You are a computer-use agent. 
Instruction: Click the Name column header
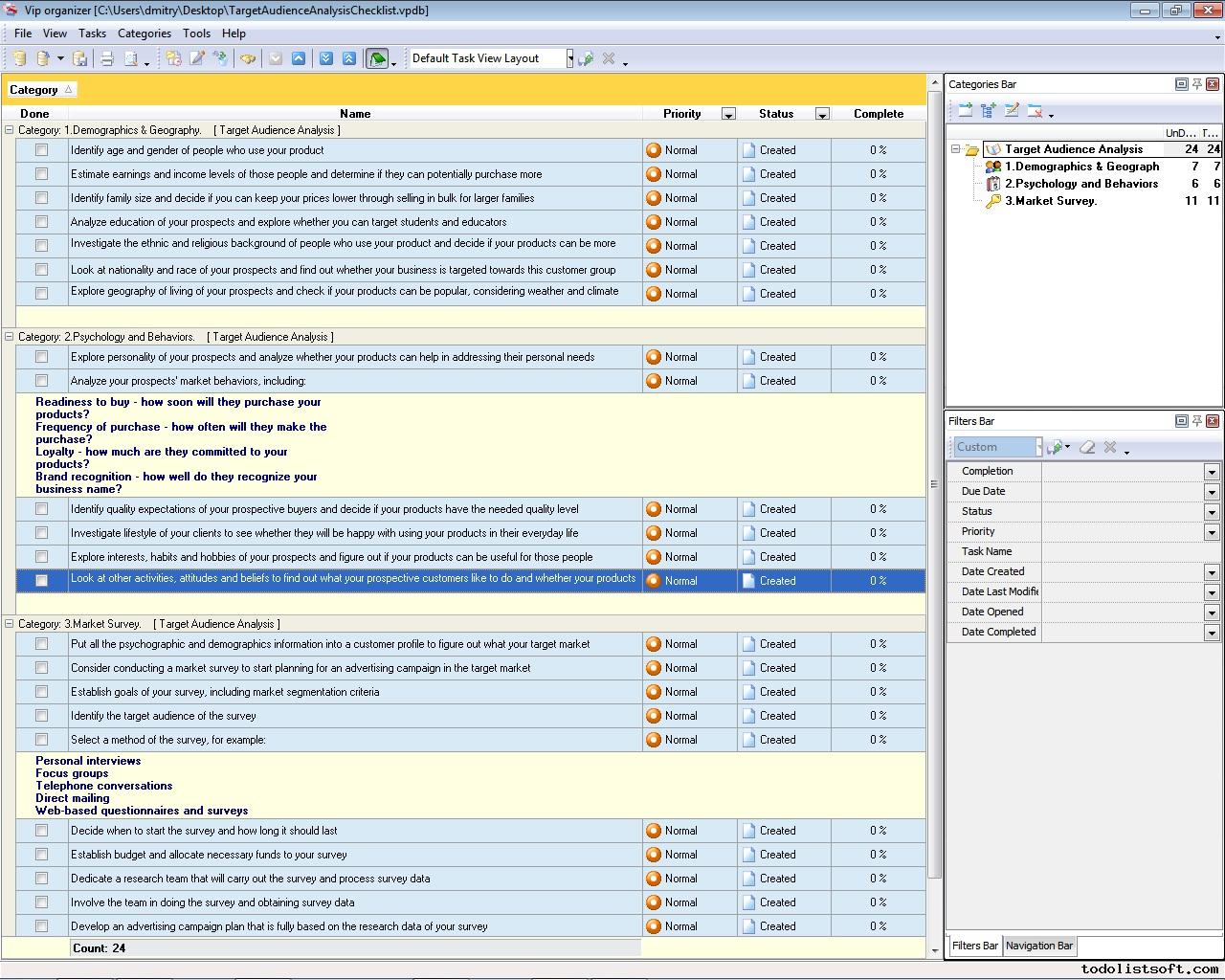pos(355,114)
